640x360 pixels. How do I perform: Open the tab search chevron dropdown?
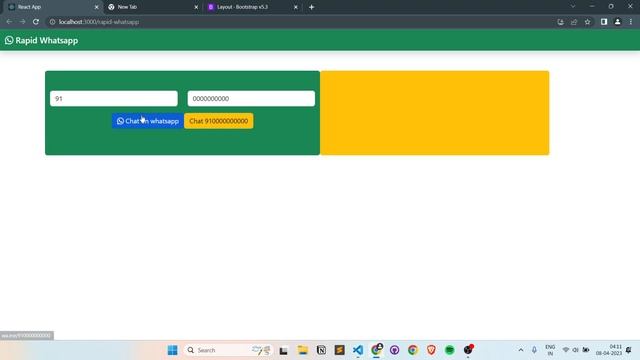click(573, 6)
